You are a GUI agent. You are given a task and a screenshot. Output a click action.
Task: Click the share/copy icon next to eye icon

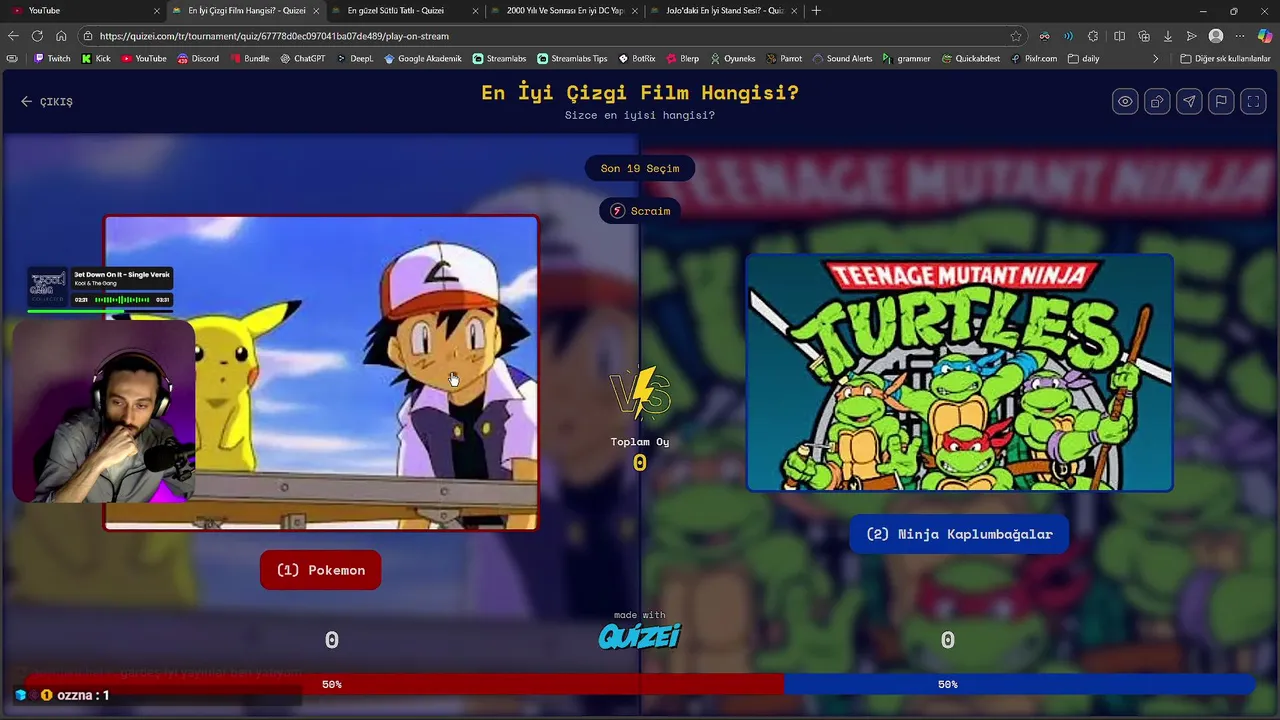[1157, 101]
